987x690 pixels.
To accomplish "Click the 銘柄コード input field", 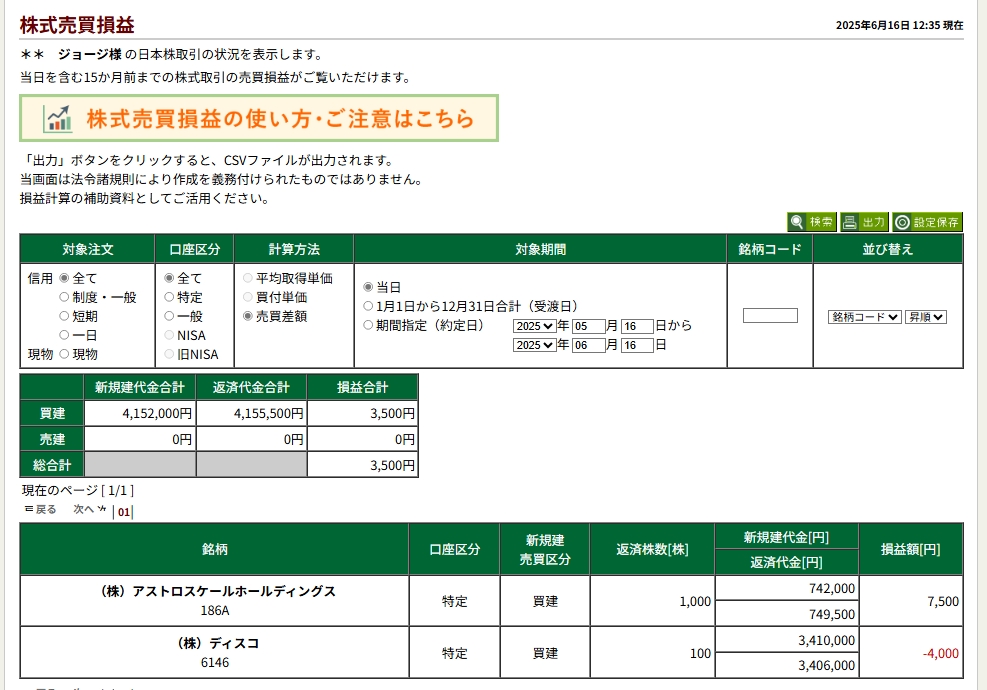I will point(770,316).
